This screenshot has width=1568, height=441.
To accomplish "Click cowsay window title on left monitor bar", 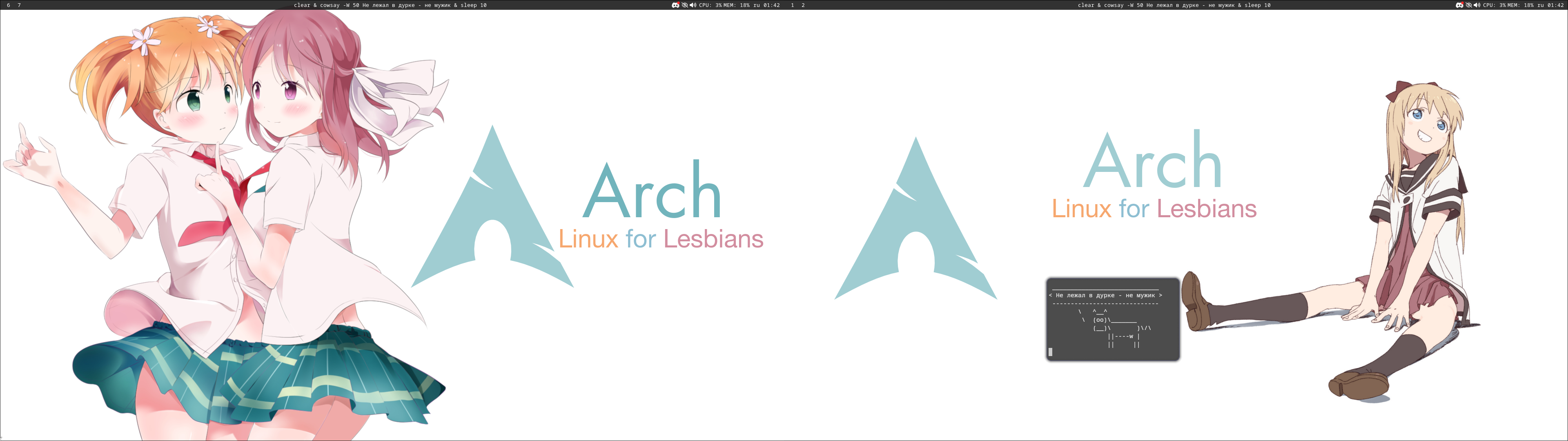I will 390,5.
